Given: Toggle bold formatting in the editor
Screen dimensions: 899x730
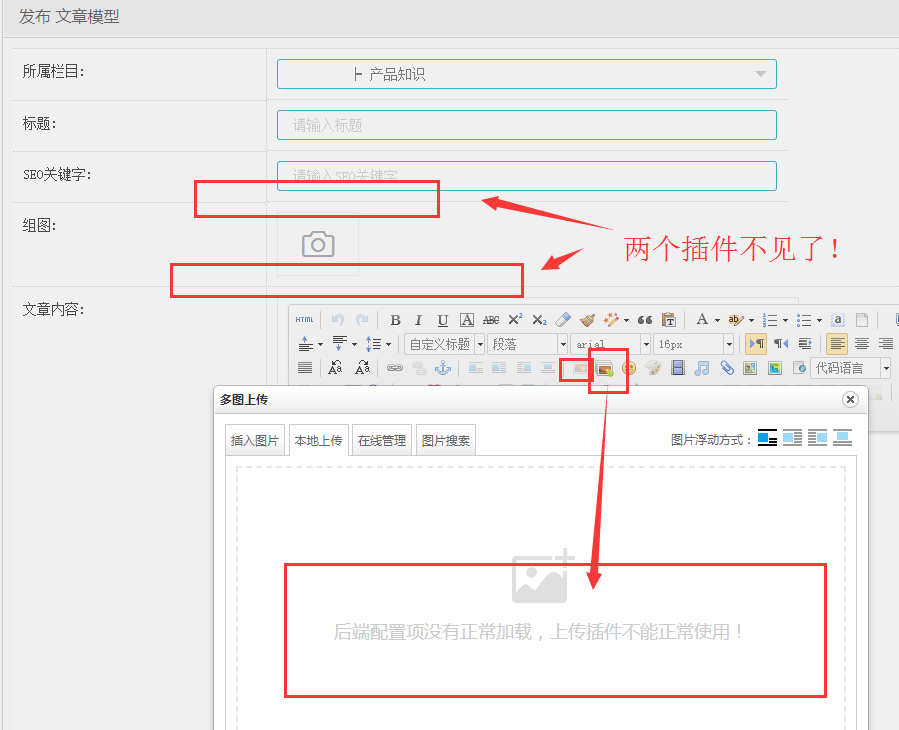Looking at the screenshot, I should 395,320.
